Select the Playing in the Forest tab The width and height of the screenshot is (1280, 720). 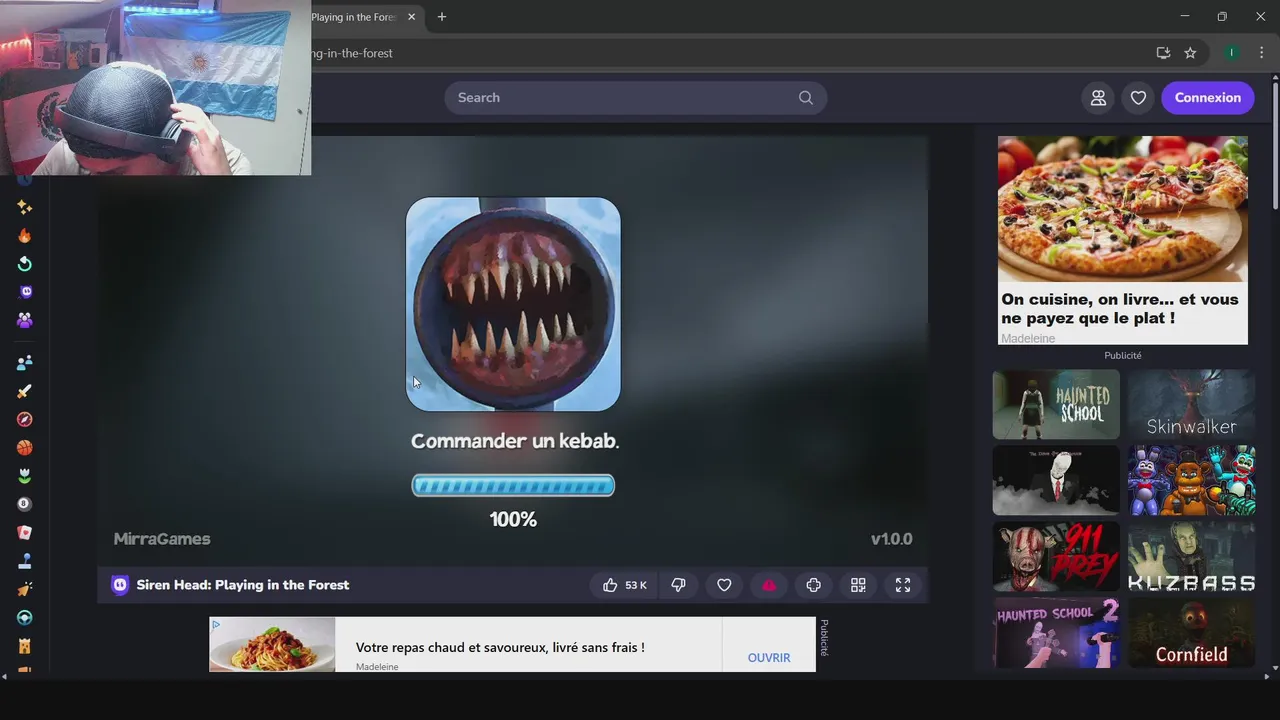(355, 17)
